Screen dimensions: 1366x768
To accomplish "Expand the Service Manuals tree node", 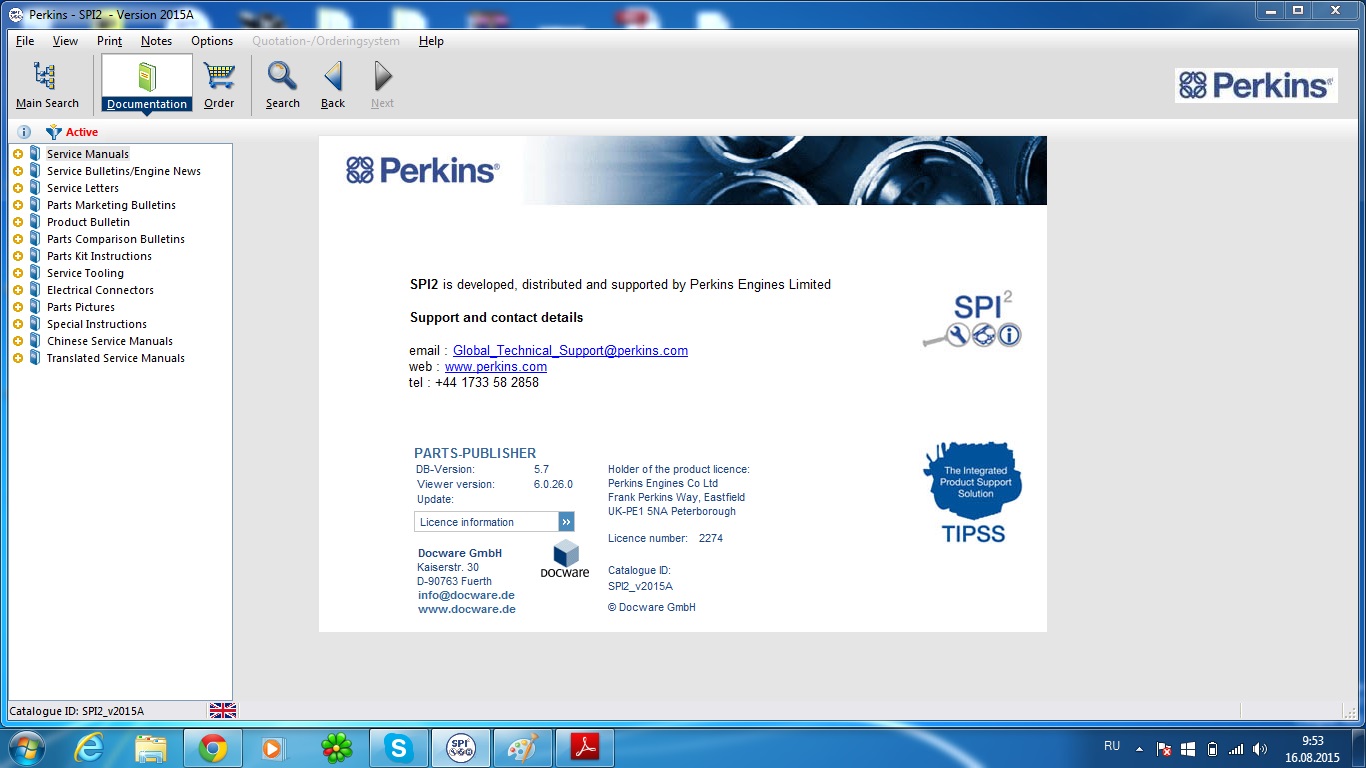I will coord(18,154).
